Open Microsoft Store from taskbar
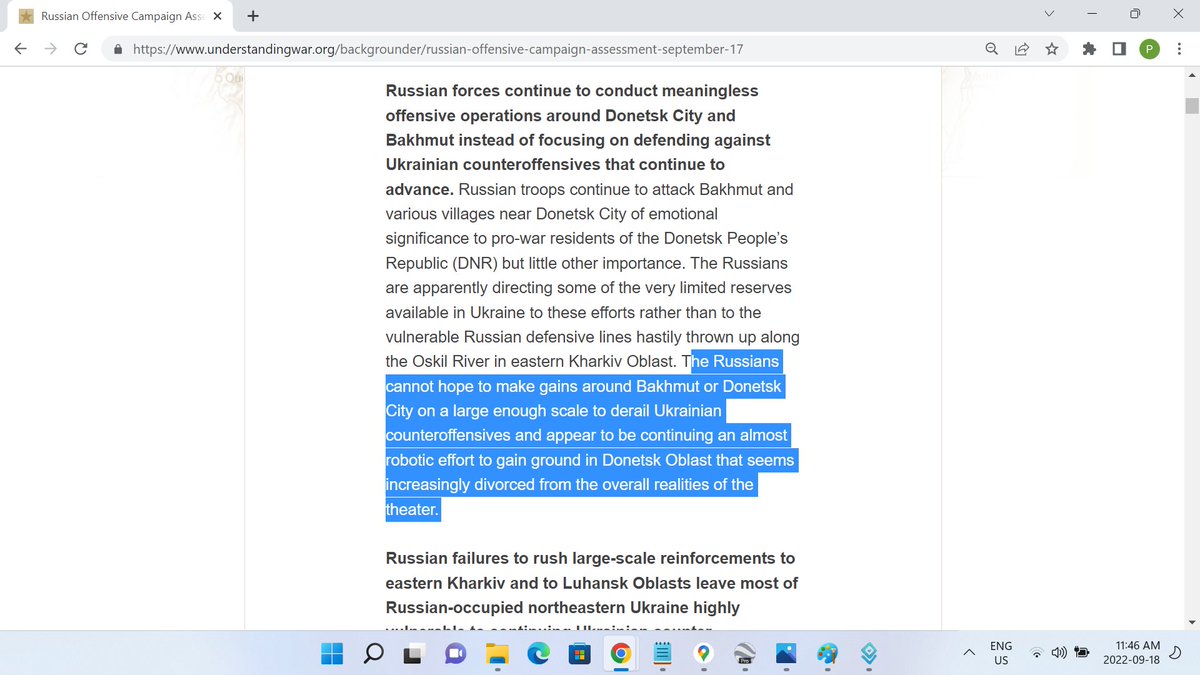 click(x=579, y=654)
